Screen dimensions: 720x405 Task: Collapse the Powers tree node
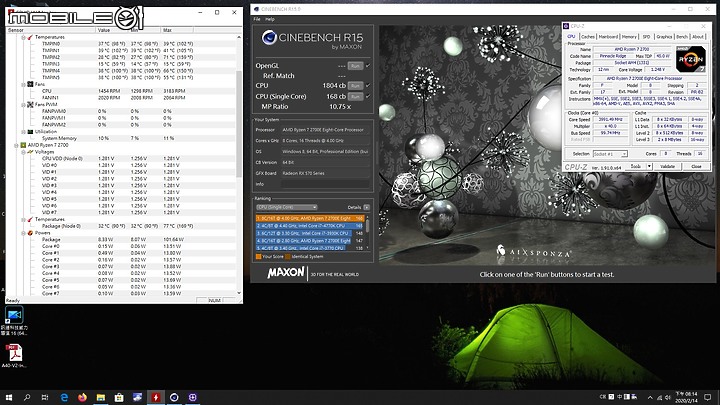point(23,233)
